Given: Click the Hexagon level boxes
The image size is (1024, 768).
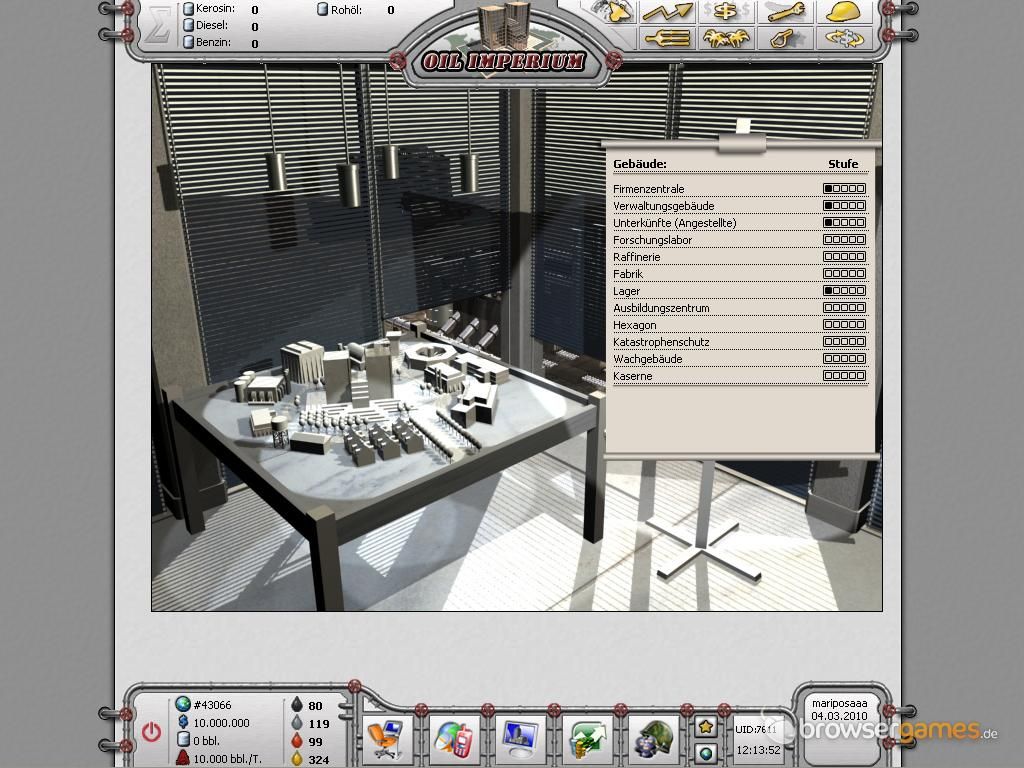Looking at the screenshot, I should (x=844, y=325).
